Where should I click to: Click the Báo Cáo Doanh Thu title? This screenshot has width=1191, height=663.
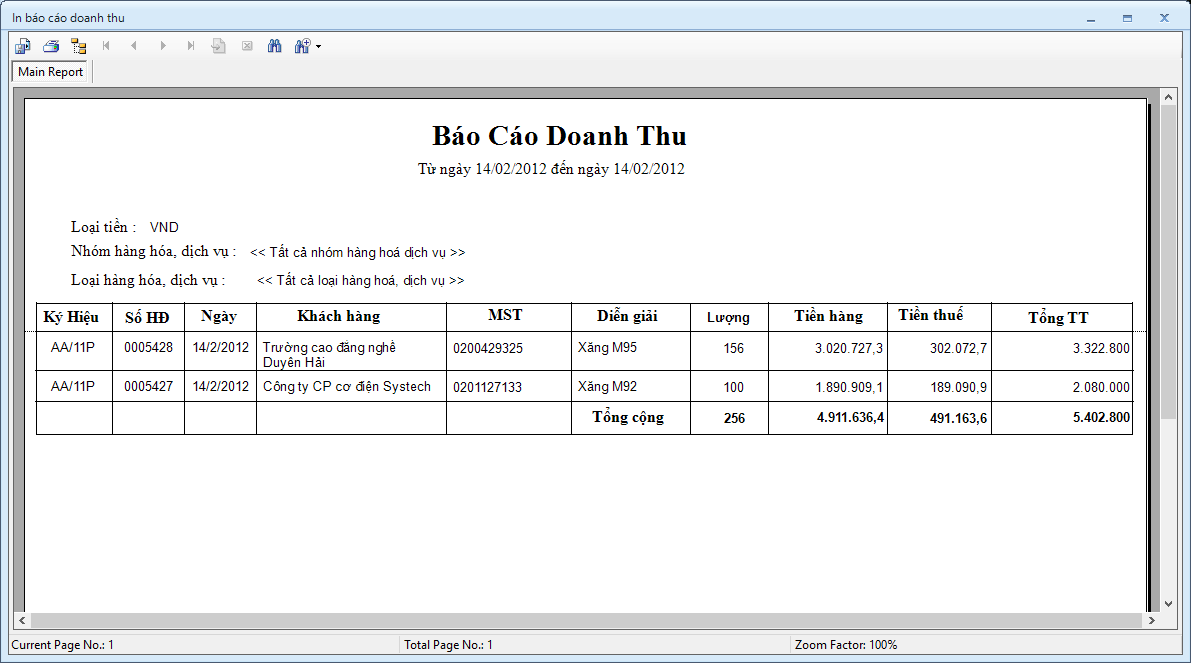558,136
